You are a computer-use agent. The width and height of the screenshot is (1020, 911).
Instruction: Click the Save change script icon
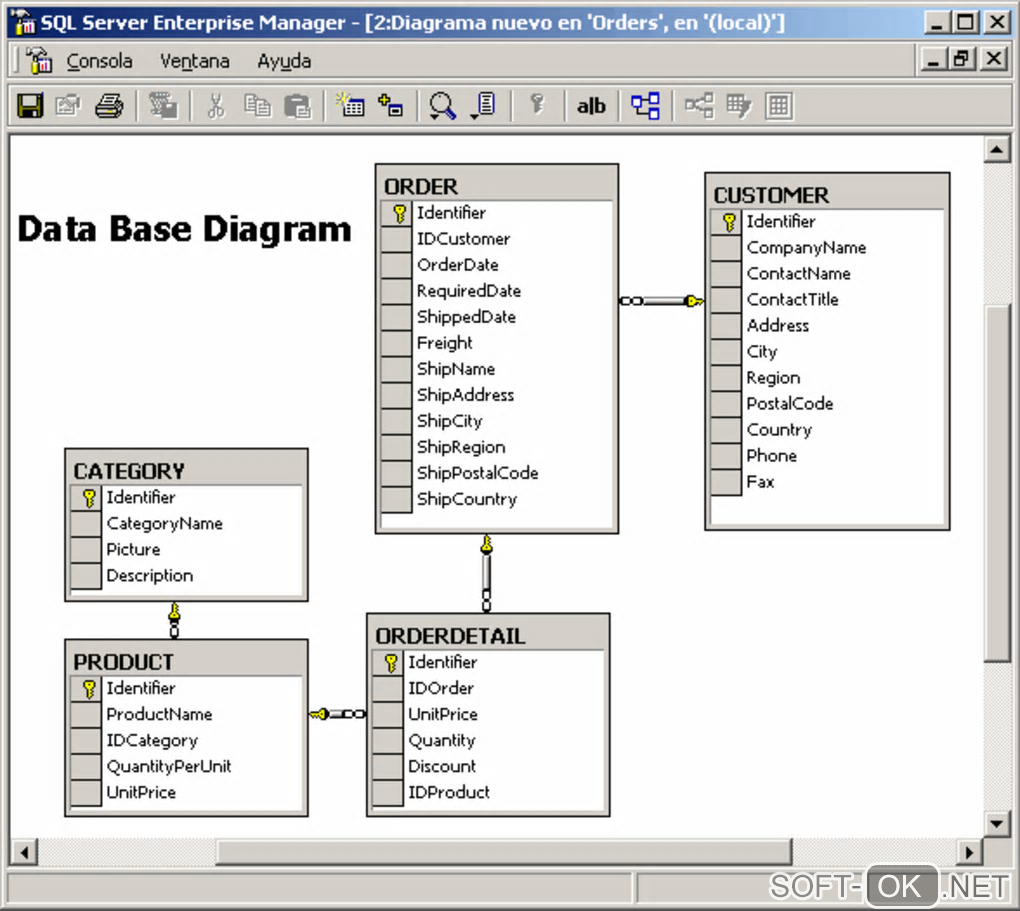point(163,105)
